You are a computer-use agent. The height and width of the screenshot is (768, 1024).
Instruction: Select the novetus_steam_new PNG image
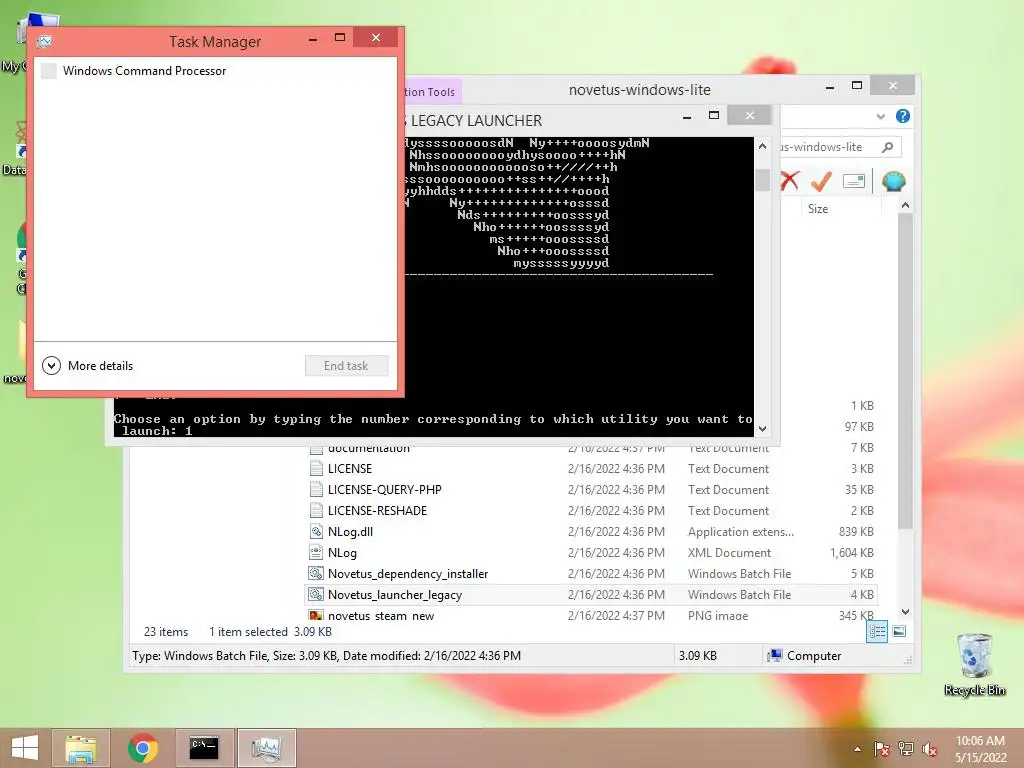(x=591, y=615)
